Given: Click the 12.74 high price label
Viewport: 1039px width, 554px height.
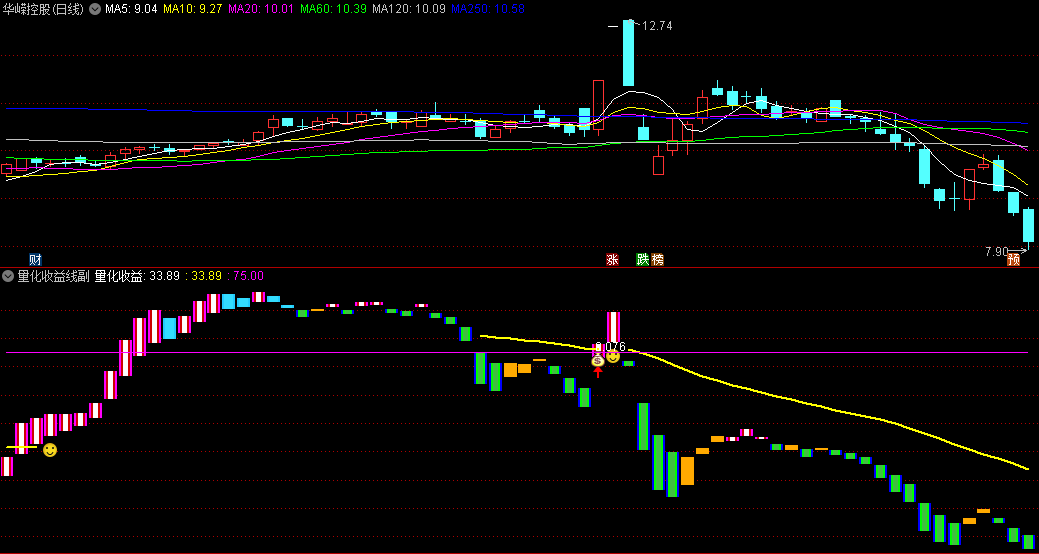Looking at the screenshot, I should [657, 26].
